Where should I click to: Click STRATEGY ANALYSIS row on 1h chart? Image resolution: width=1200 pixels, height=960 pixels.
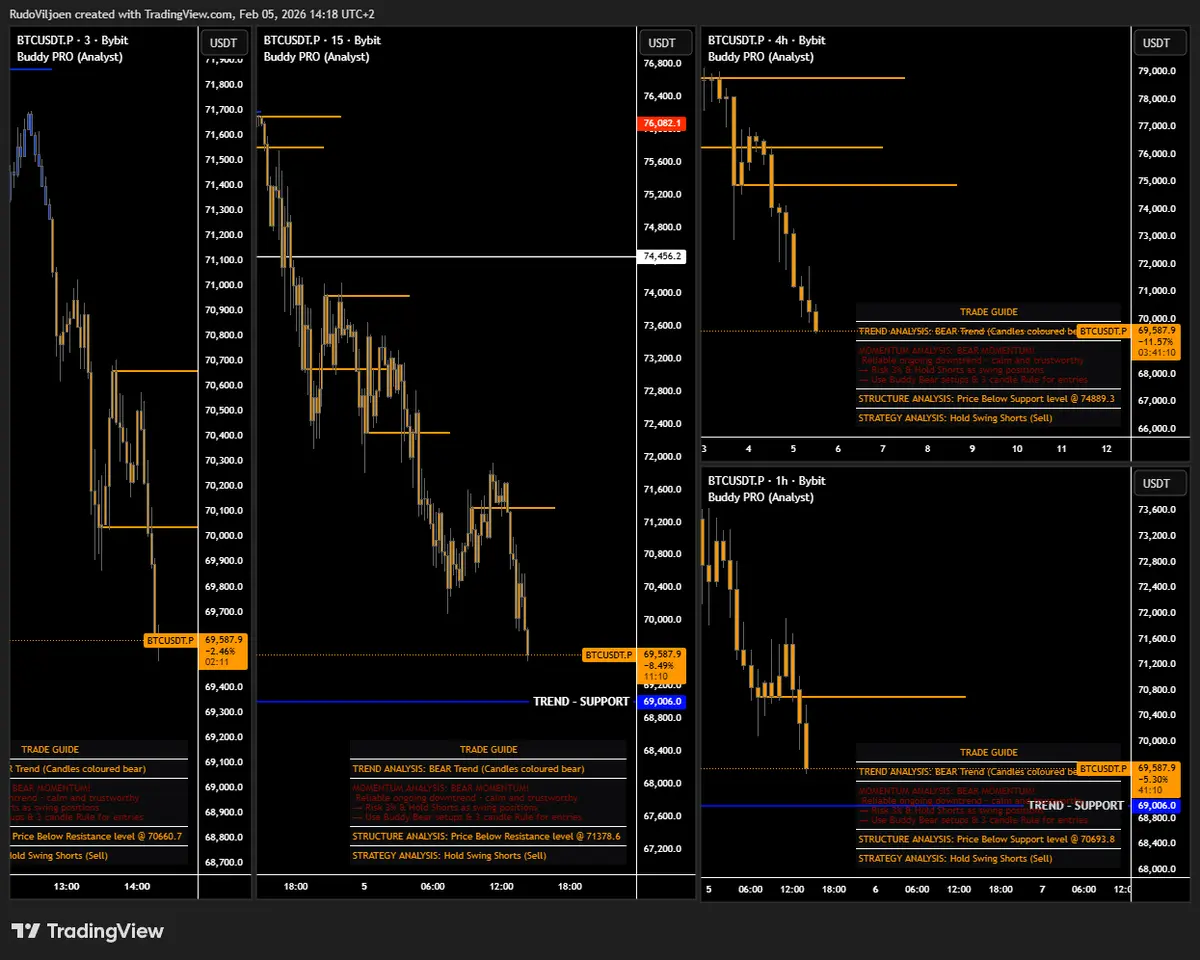[989, 859]
